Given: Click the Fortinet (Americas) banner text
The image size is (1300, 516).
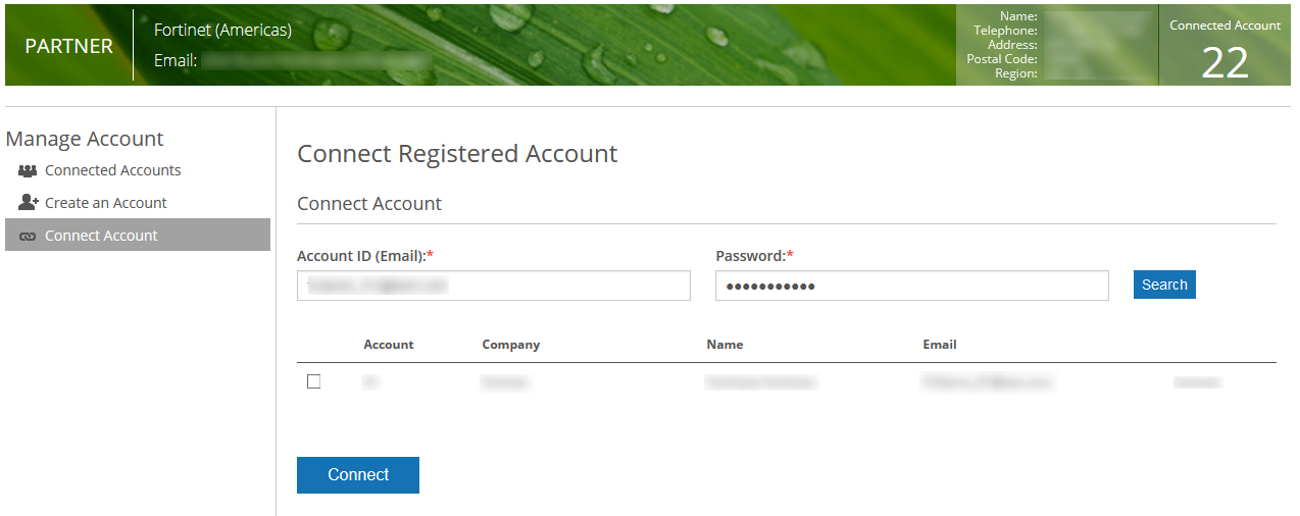Looking at the screenshot, I should [223, 30].
